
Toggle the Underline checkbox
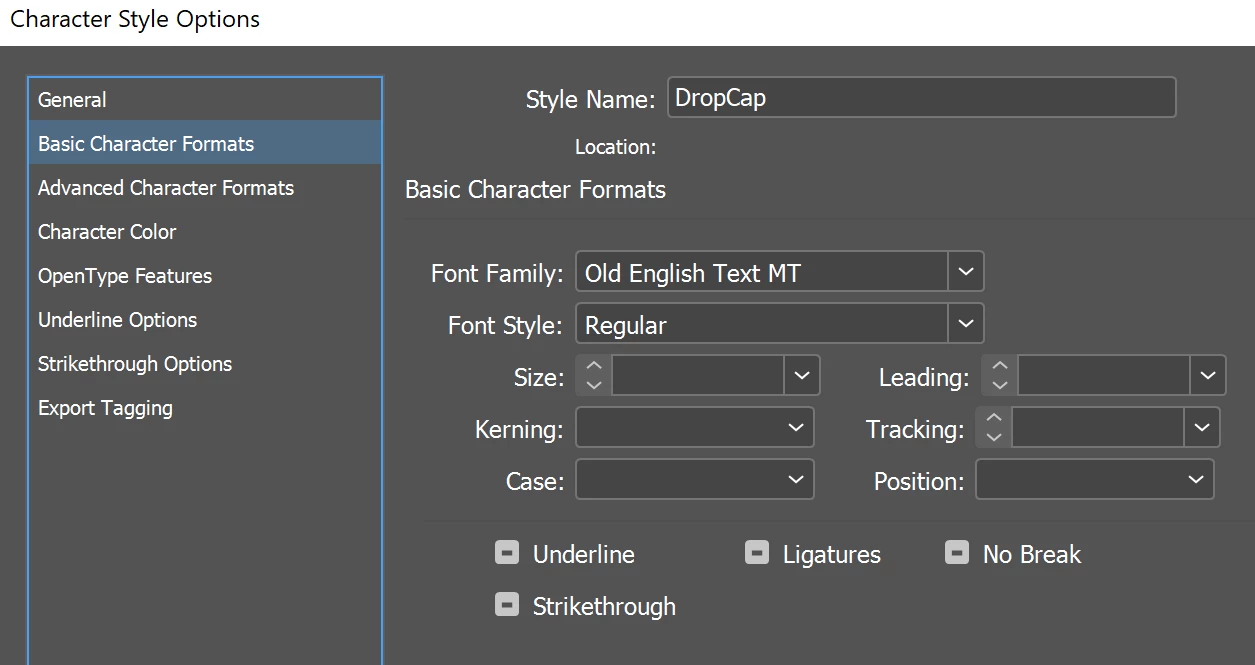pyautogui.click(x=507, y=552)
